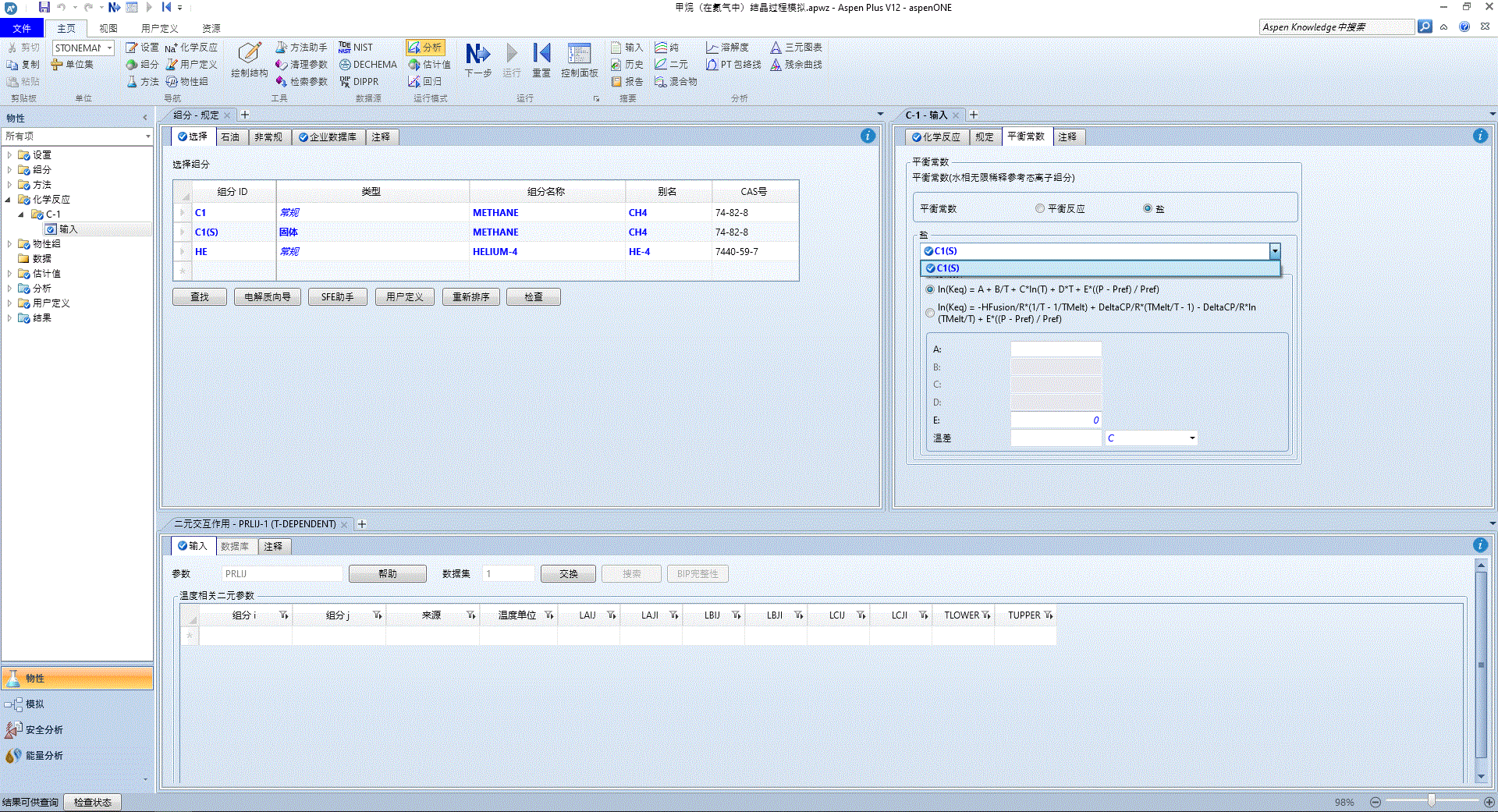Click the zoom in plus button
Screen dimensions: 1498x812
coord(1489,802)
